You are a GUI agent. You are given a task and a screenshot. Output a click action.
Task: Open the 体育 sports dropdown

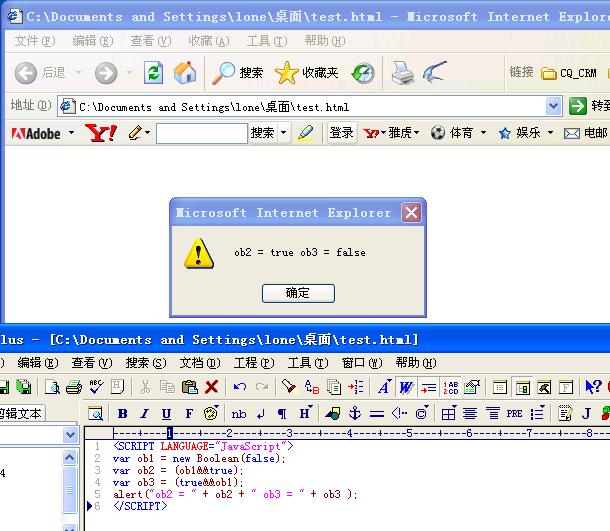458,133
